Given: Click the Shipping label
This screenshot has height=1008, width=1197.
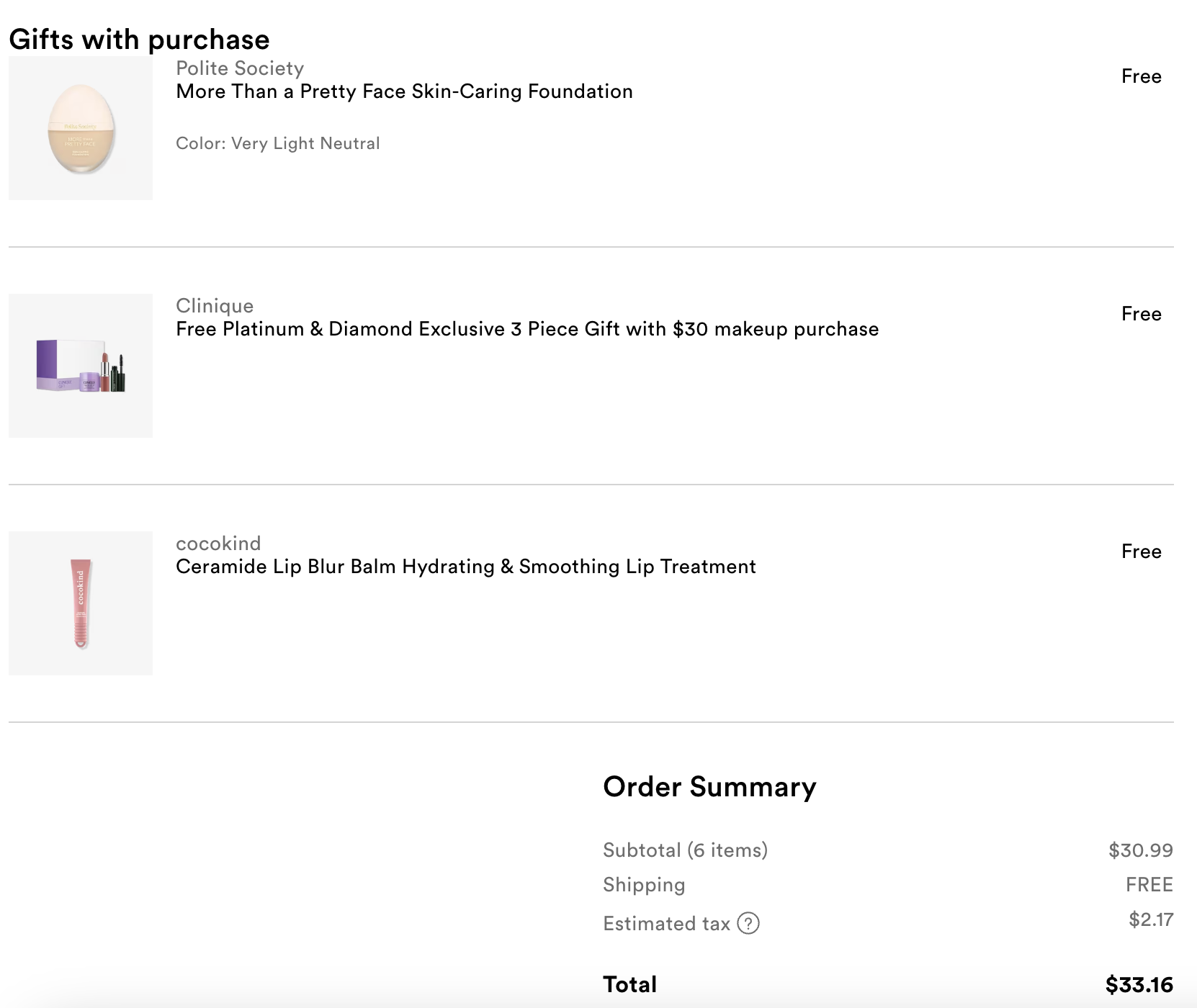Looking at the screenshot, I should click(644, 885).
